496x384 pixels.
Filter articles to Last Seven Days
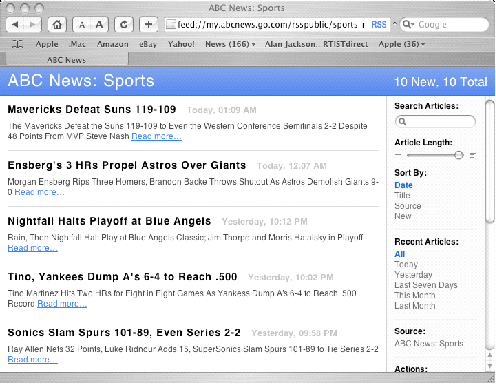click(x=426, y=285)
